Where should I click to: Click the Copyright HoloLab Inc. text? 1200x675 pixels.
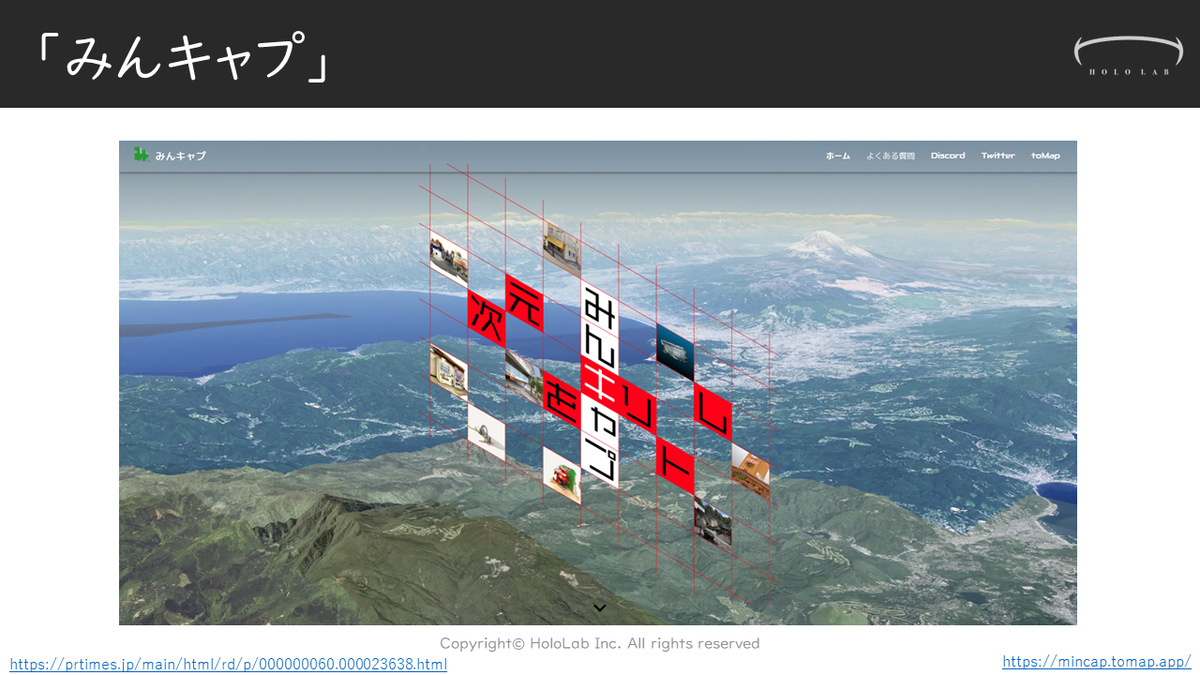(600, 643)
